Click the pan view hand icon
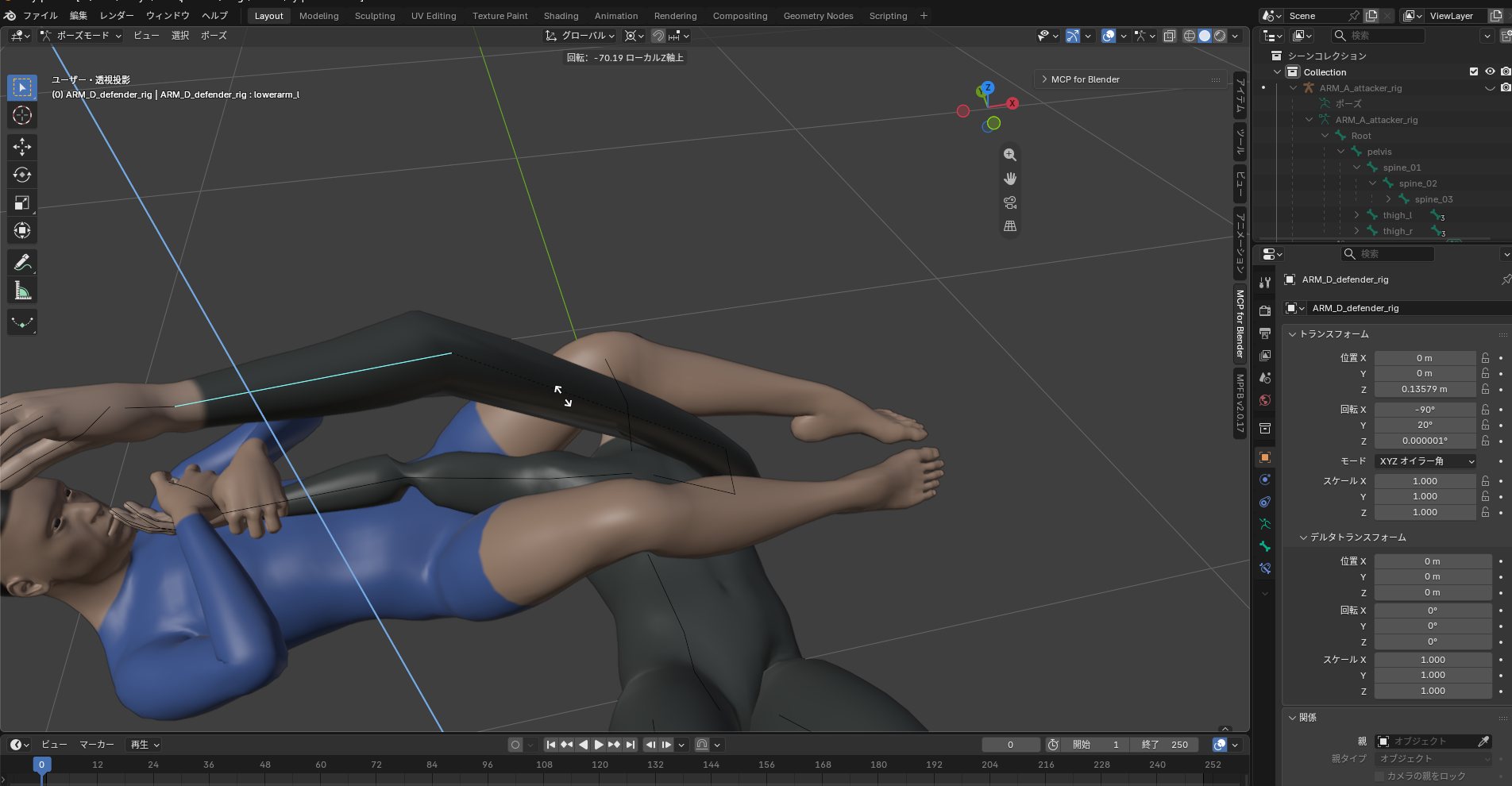 pos(1010,179)
